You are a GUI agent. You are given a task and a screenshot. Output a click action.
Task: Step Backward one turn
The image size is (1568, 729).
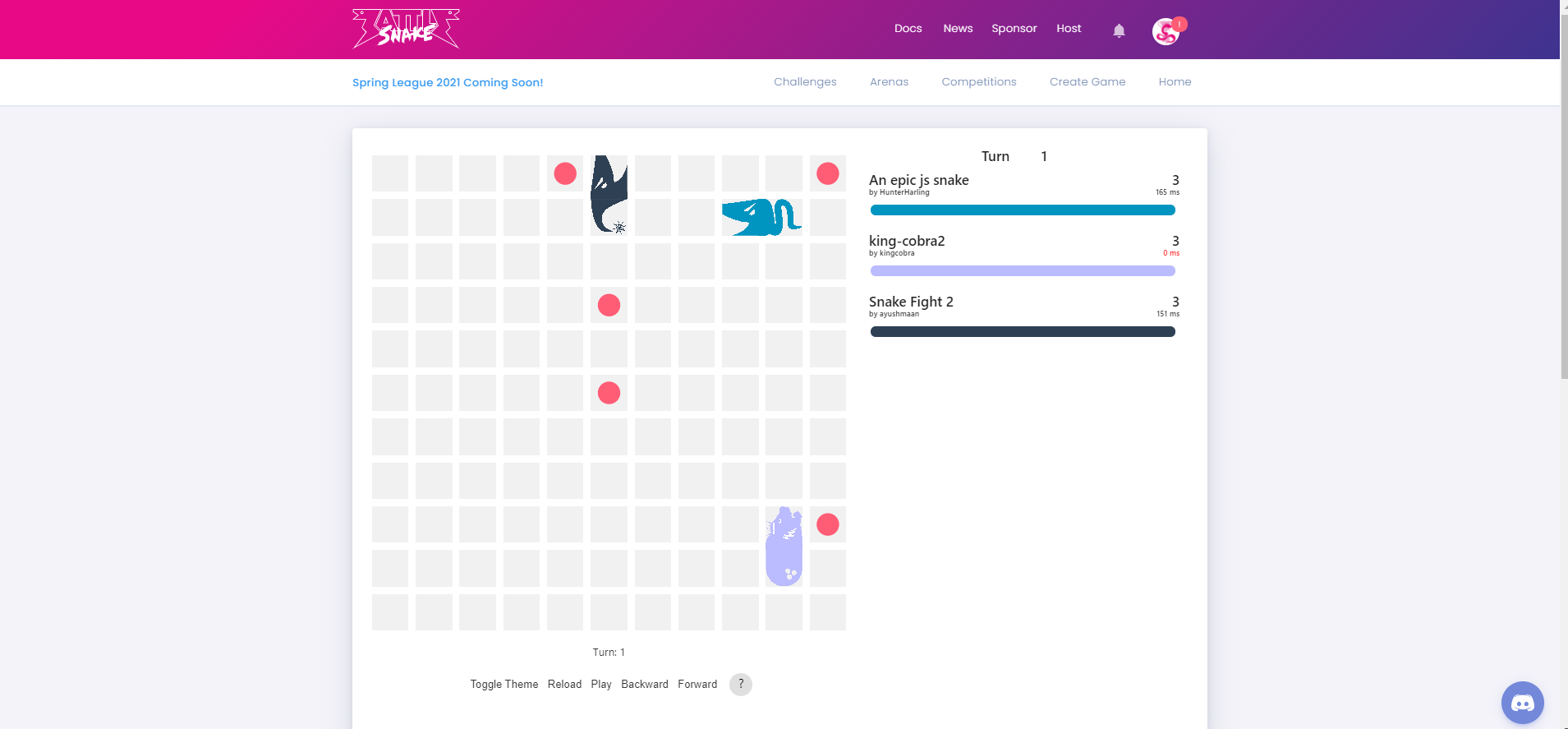coord(645,685)
